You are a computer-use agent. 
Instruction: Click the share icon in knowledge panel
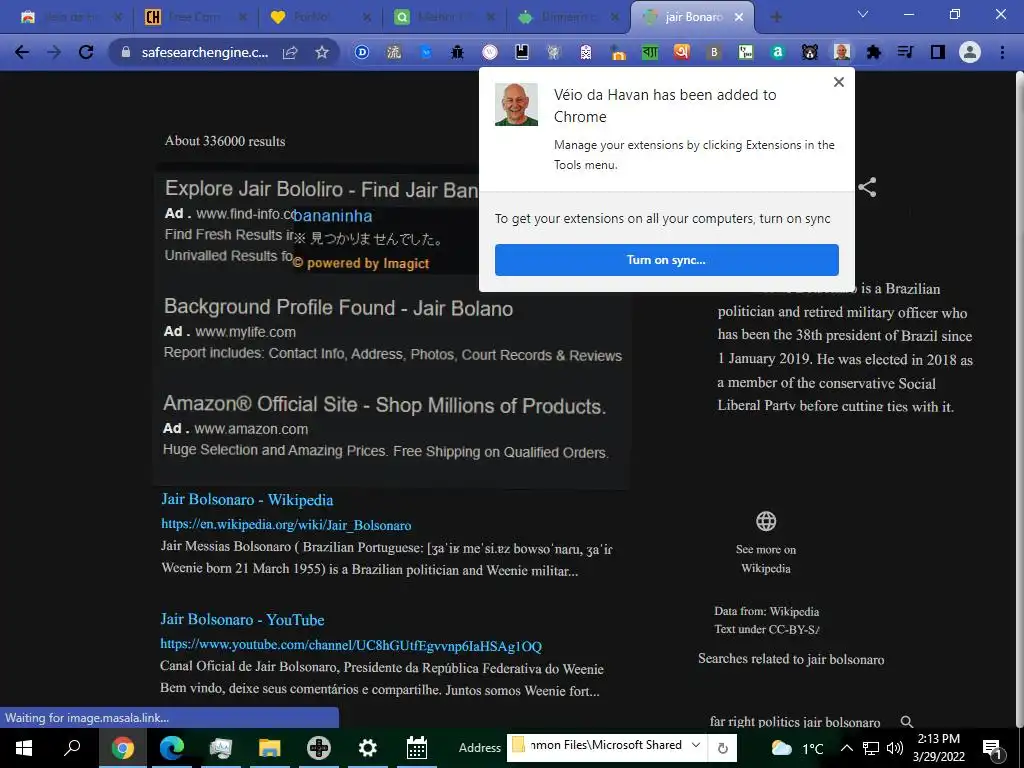pos(867,187)
